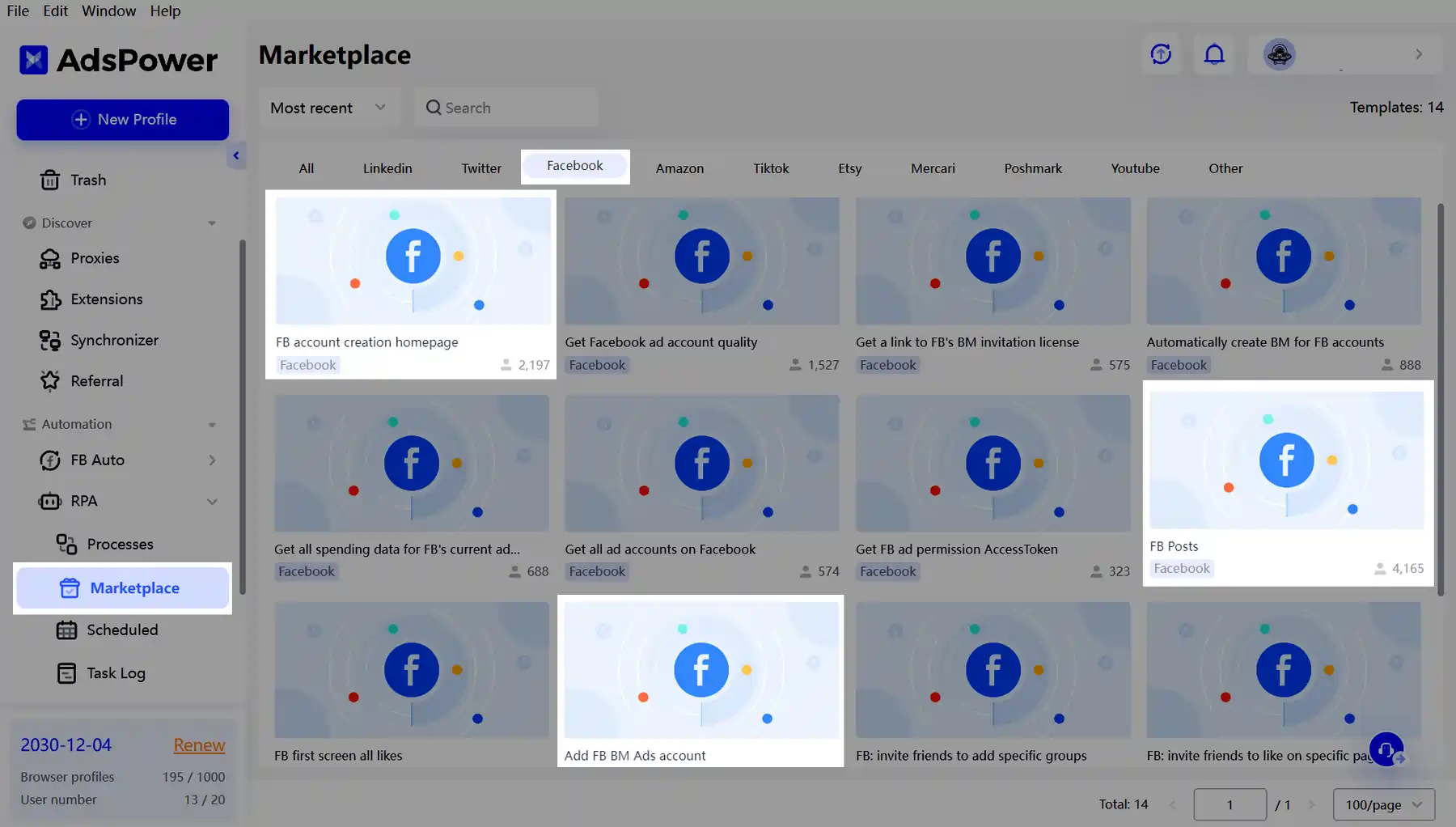
Task: Go to the next page arrow
Action: click(x=1312, y=804)
